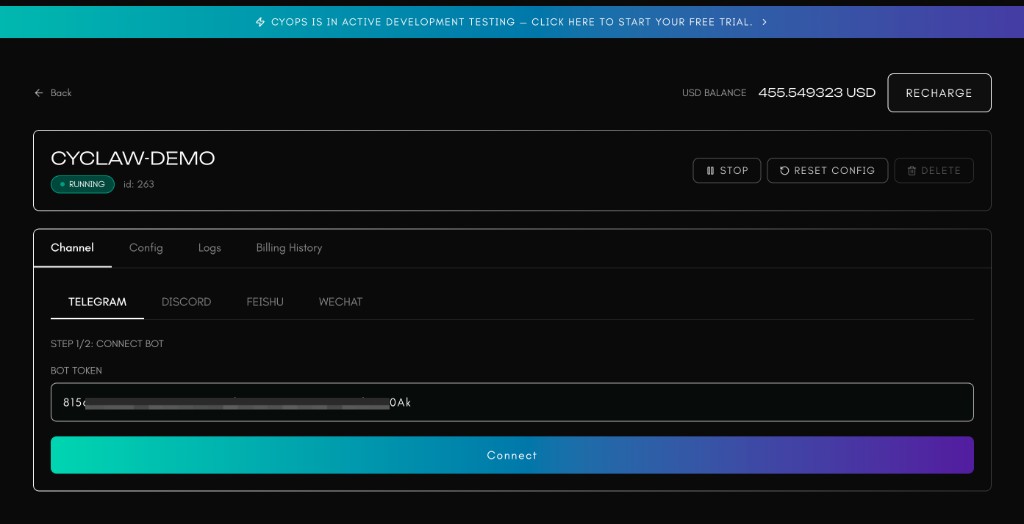Click the back arrow icon
The image size is (1024, 524).
39,93
